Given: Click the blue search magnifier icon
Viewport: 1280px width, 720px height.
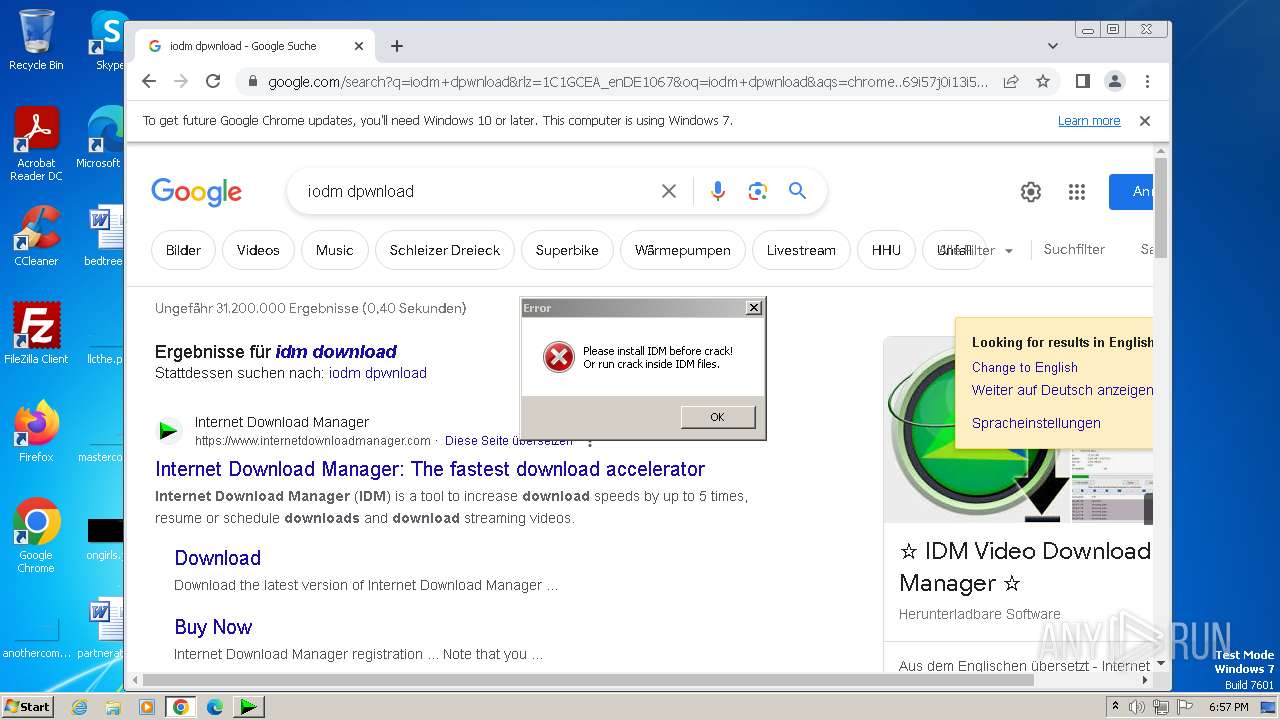Looking at the screenshot, I should 797,191.
